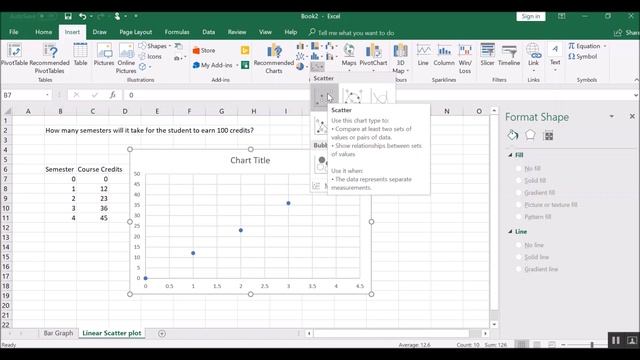Screen dimensions: 640x360
Task: Switch to the Bar Graph sheet tab
Action: pyautogui.click(x=58, y=333)
